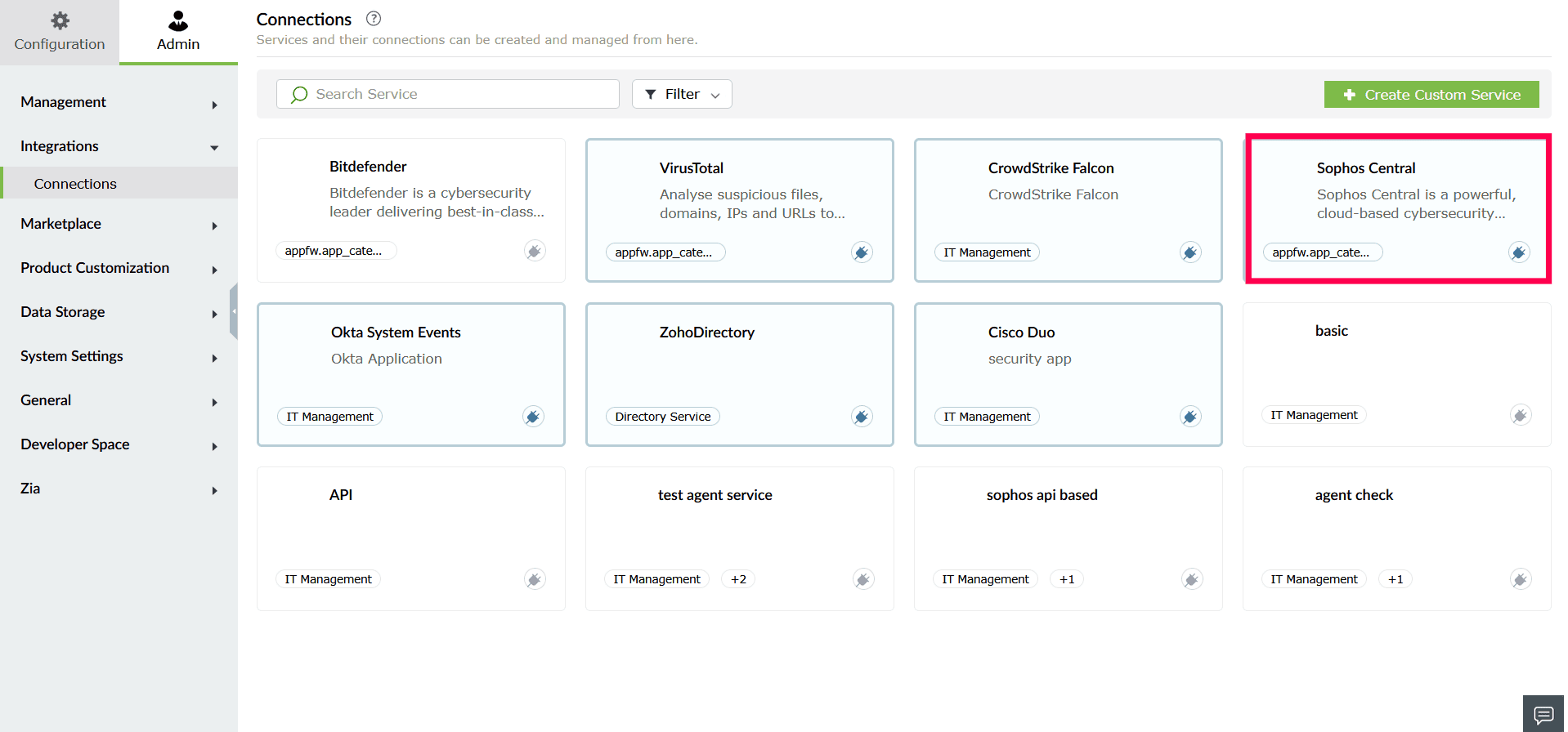Screen dimensions: 1568x732
Task: Switch to the Admin tab
Action: [x=178, y=32]
